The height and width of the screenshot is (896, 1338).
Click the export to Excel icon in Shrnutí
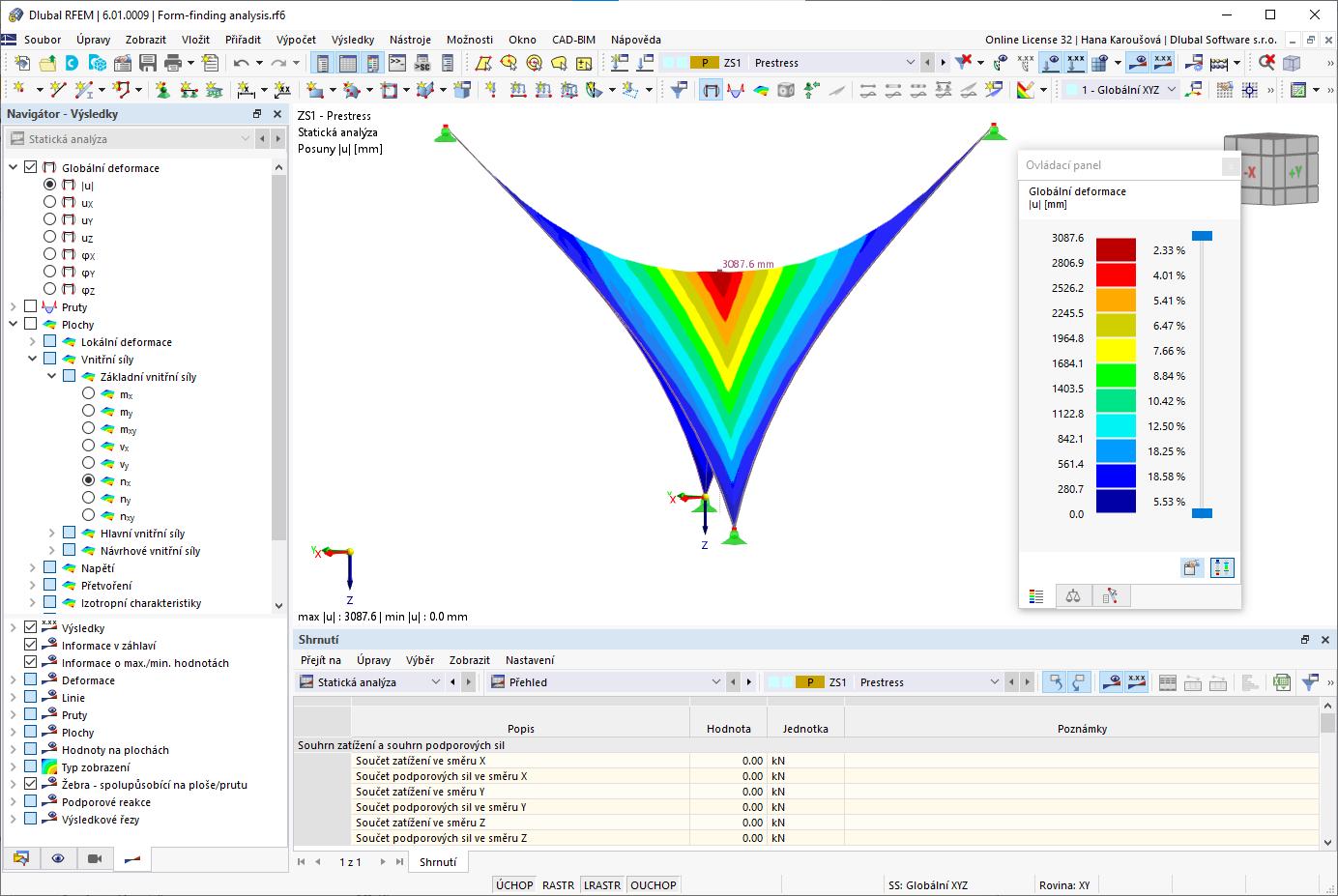[x=1282, y=682]
